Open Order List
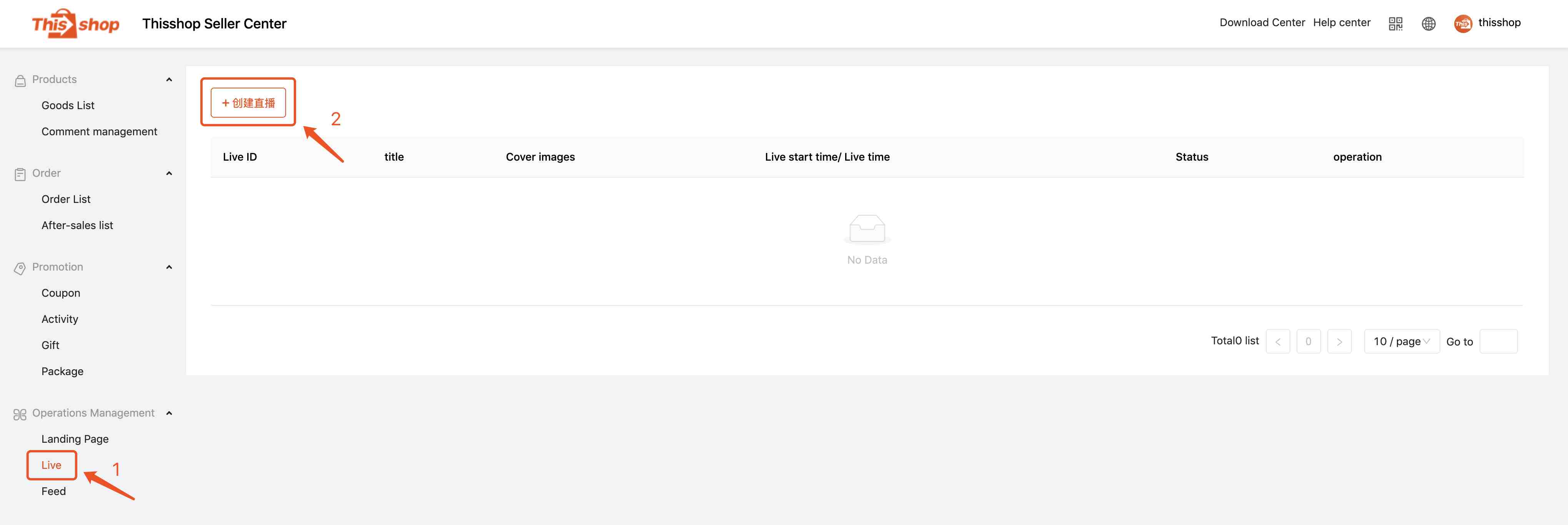This screenshot has width=1568, height=525. point(66,199)
